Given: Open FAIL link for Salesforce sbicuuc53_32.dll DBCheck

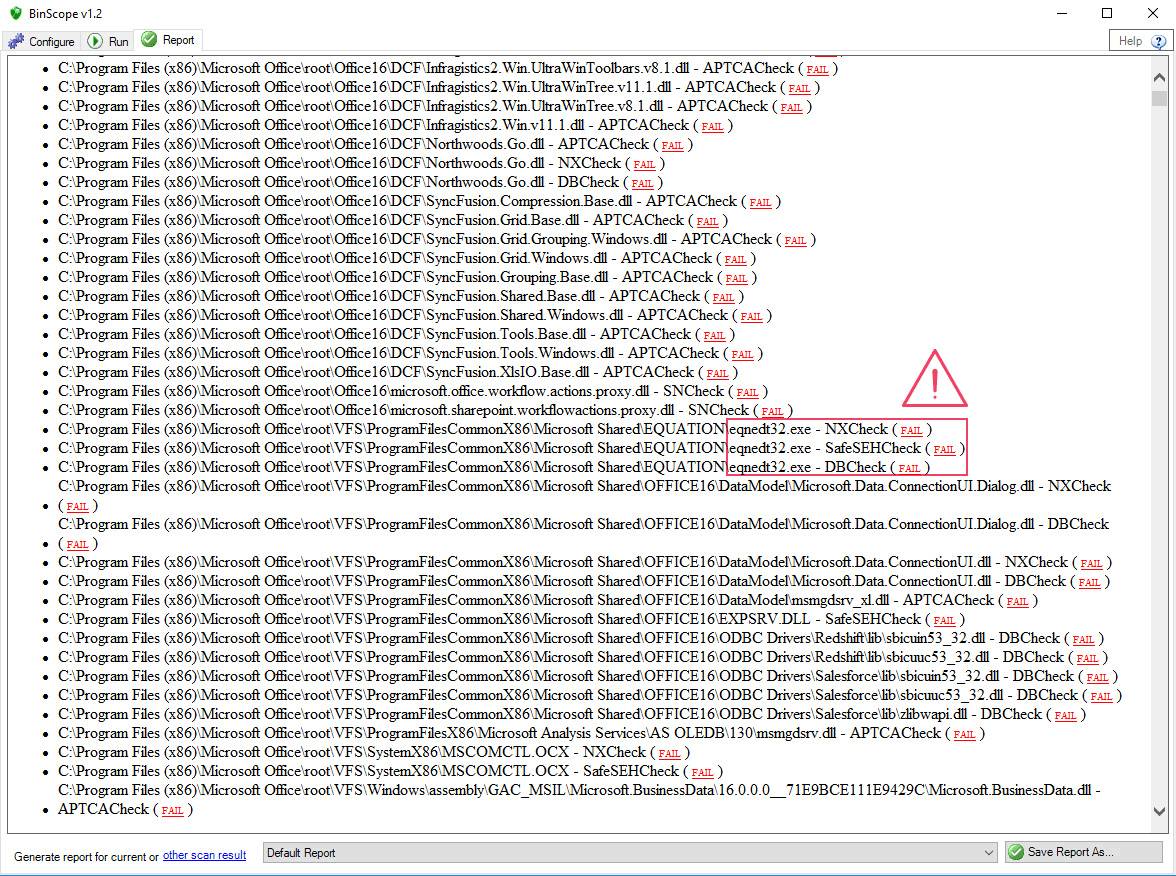Looking at the screenshot, I should coord(1101,696).
